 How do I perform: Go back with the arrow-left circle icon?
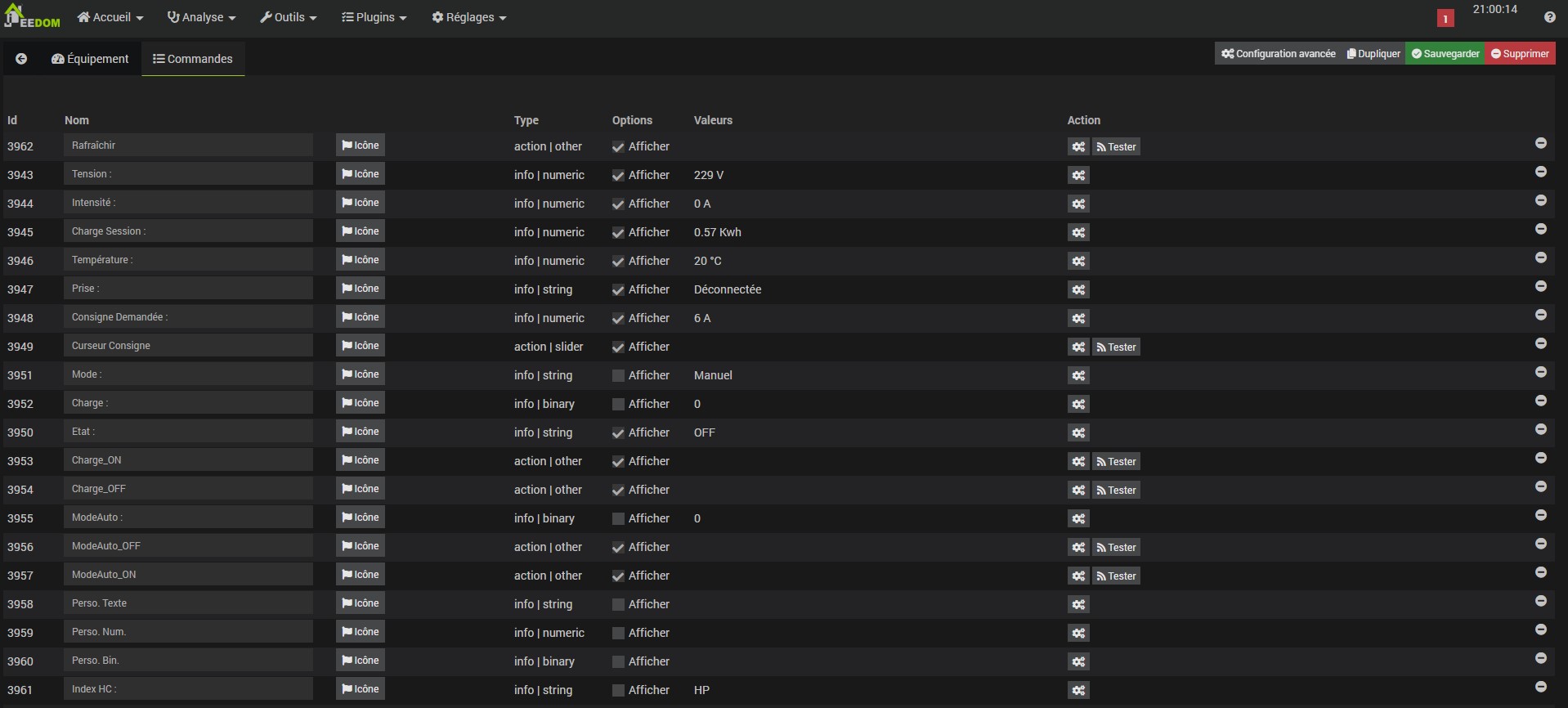point(21,59)
